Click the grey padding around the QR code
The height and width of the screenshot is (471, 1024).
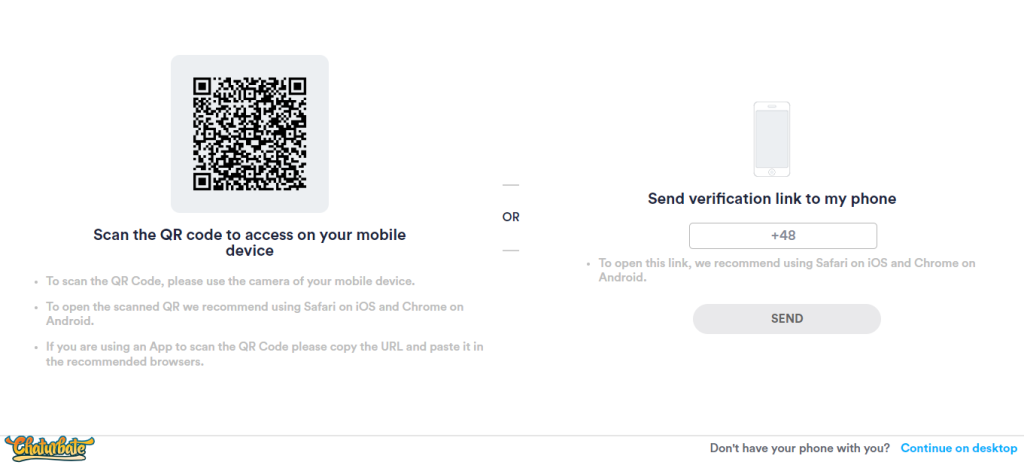click(x=181, y=200)
